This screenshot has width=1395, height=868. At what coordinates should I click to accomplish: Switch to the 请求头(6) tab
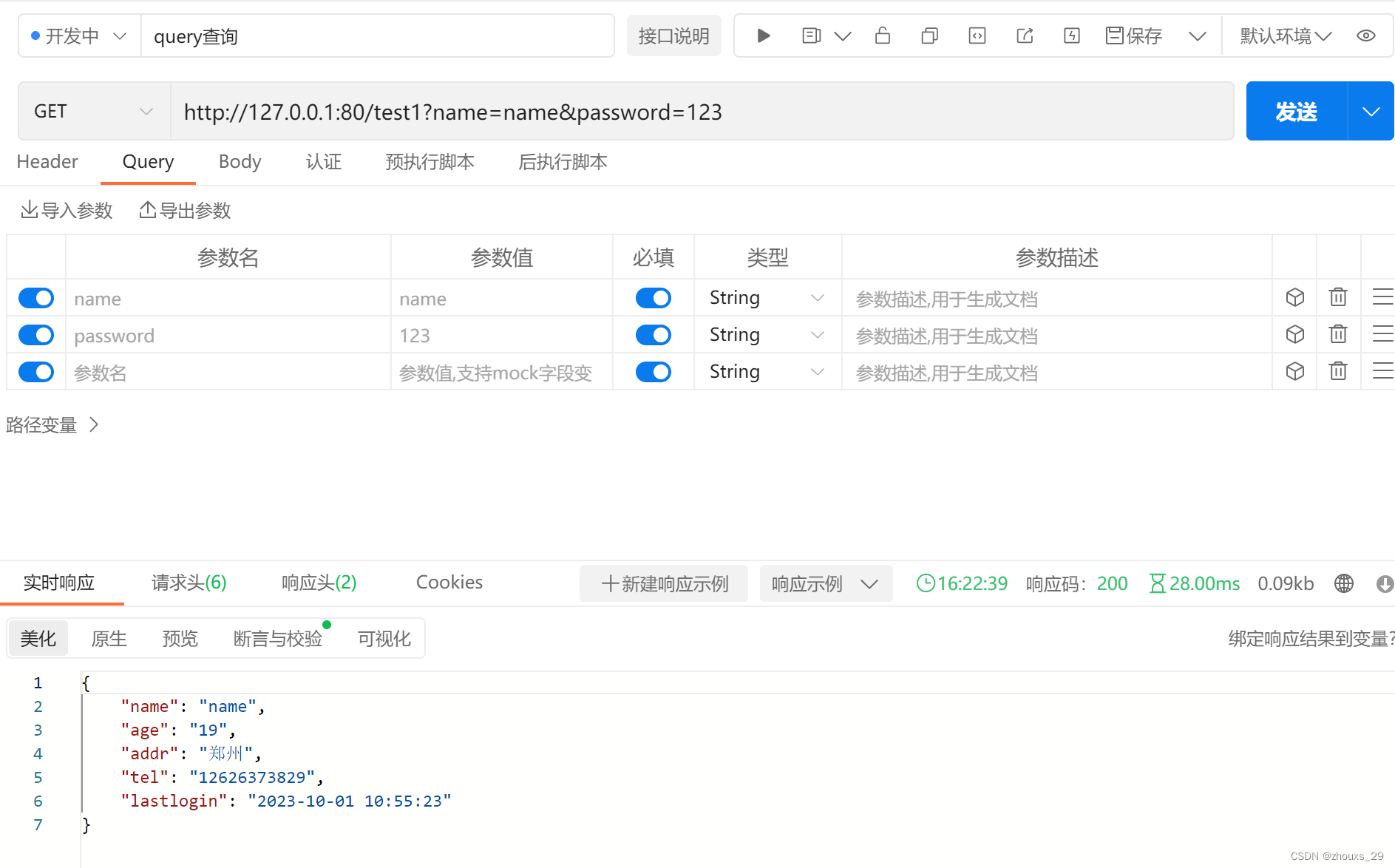(x=188, y=583)
